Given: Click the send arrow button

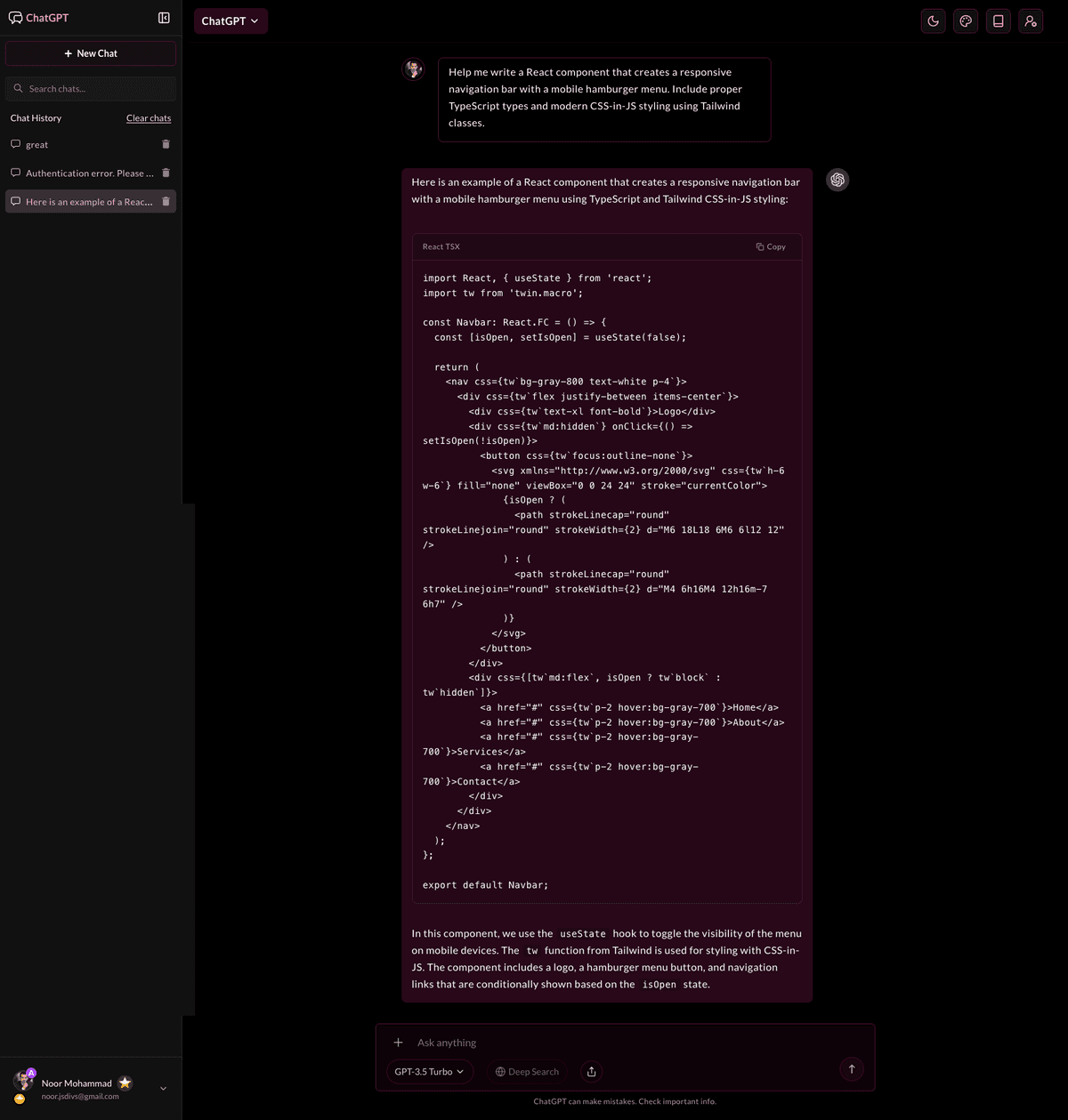Looking at the screenshot, I should (851, 1069).
